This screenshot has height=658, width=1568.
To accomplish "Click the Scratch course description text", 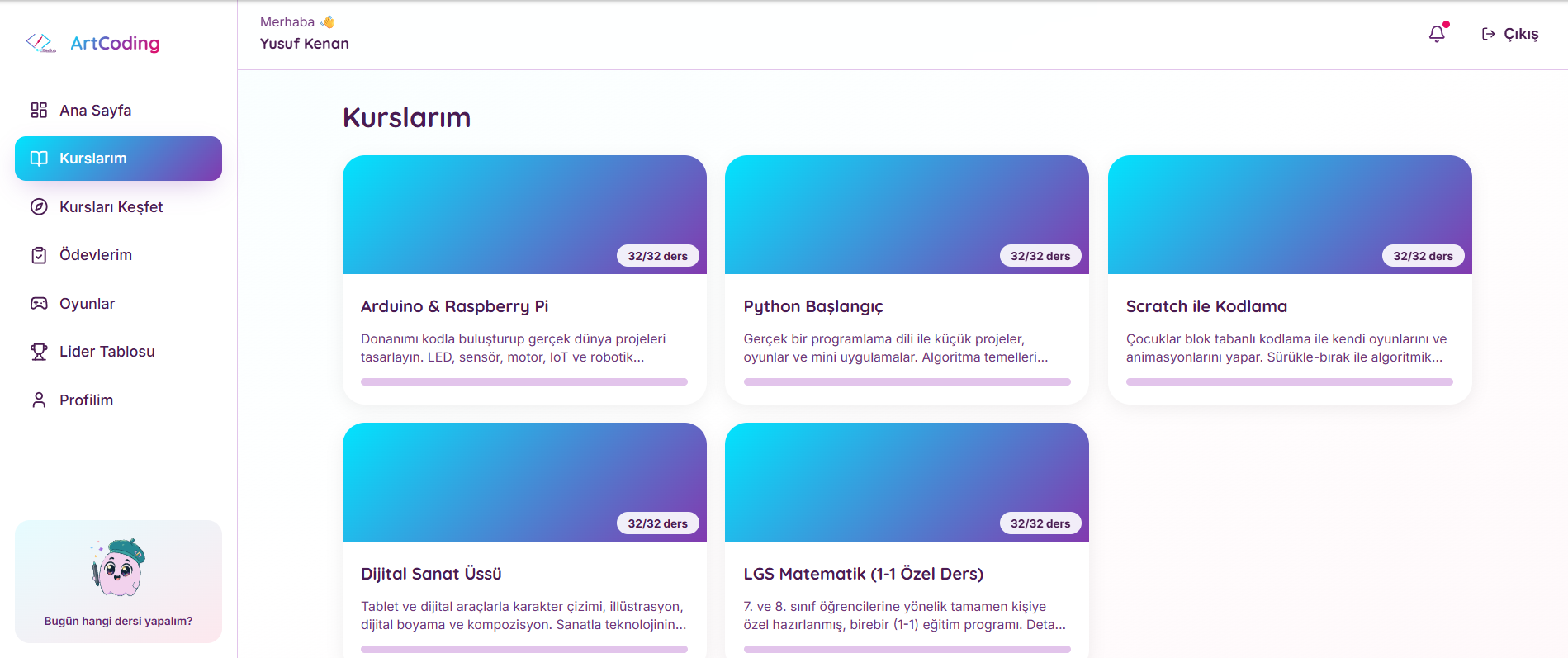I will 1286,348.
